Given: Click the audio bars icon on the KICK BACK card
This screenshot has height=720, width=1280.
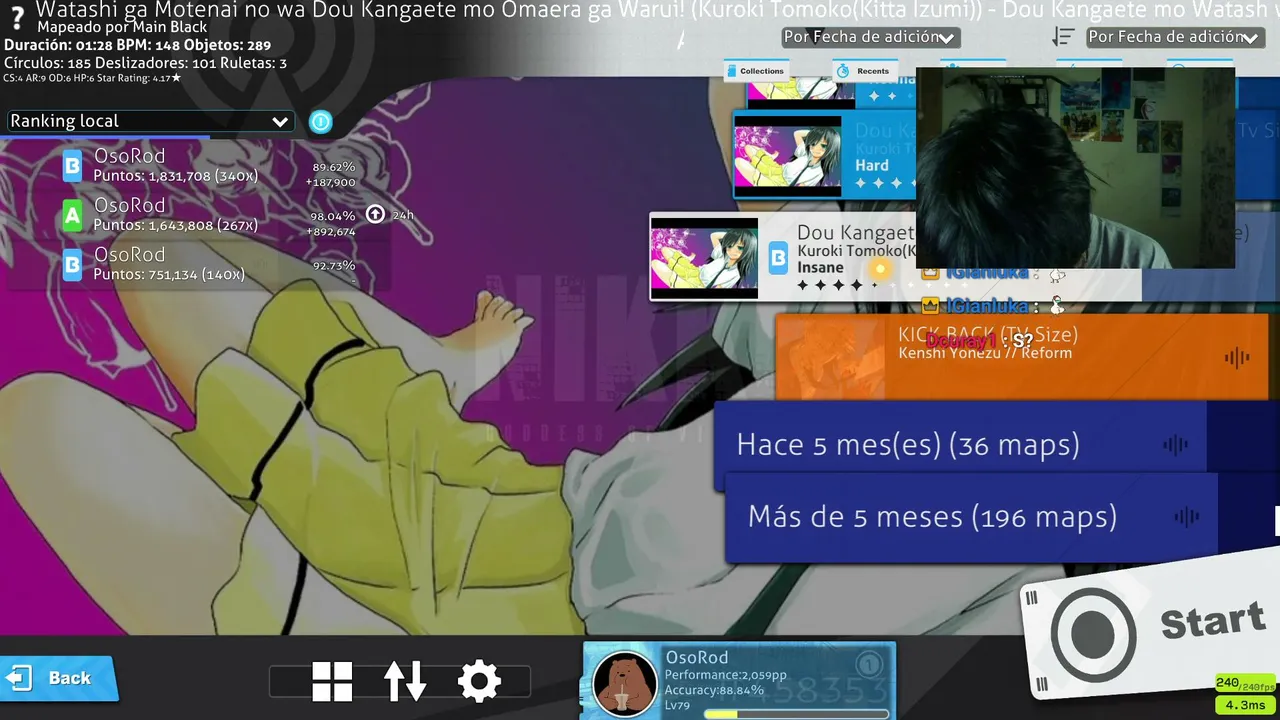Looking at the screenshot, I should coord(1238,358).
